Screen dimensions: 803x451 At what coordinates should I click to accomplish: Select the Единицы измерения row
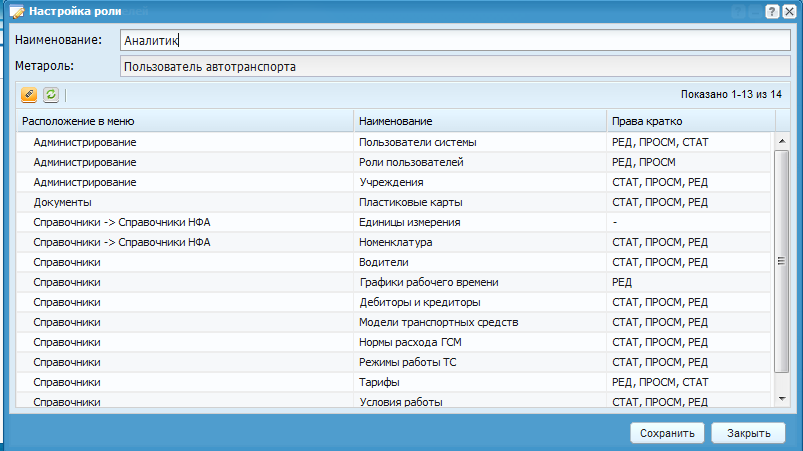click(x=393, y=222)
